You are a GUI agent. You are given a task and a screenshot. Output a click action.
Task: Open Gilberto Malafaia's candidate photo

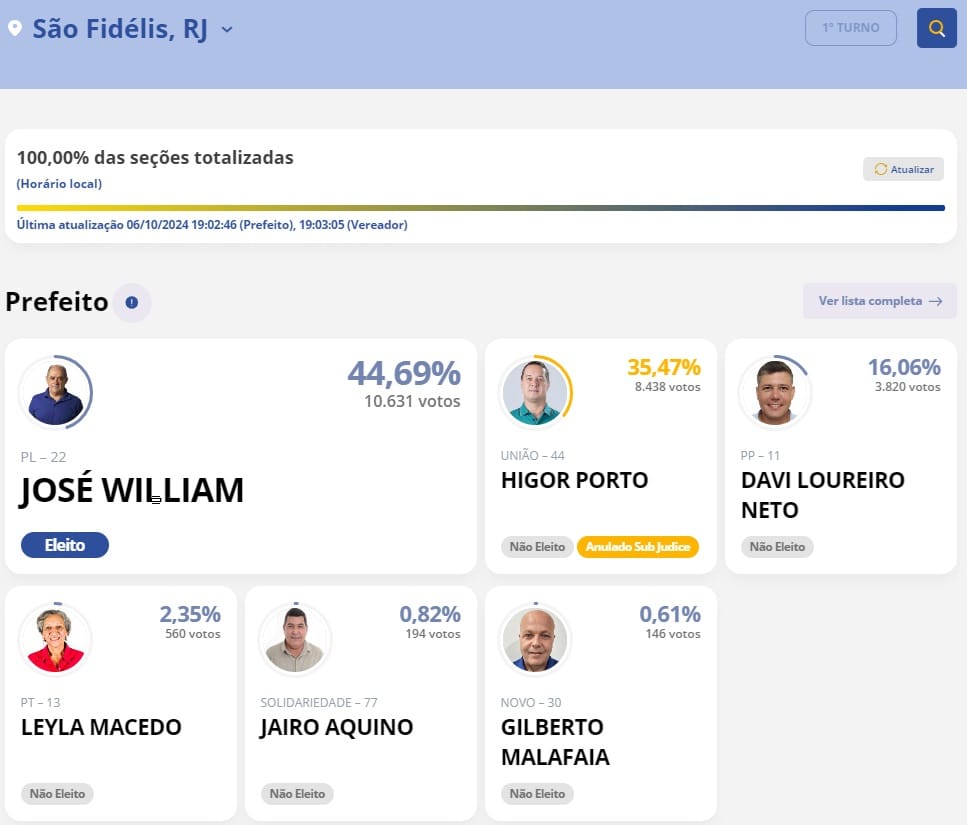pos(535,639)
